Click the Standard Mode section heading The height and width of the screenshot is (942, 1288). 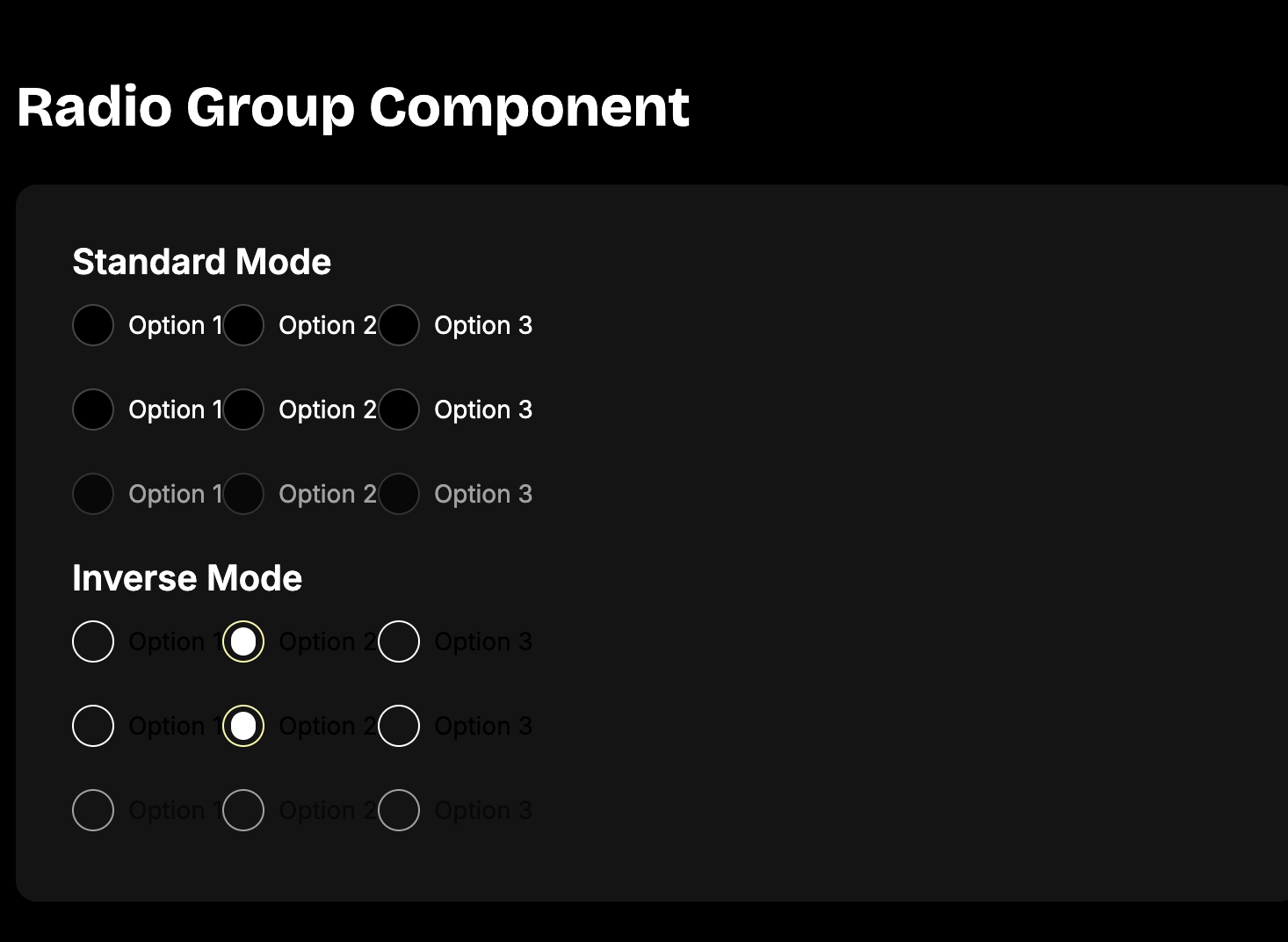pyautogui.click(x=201, y=262)
